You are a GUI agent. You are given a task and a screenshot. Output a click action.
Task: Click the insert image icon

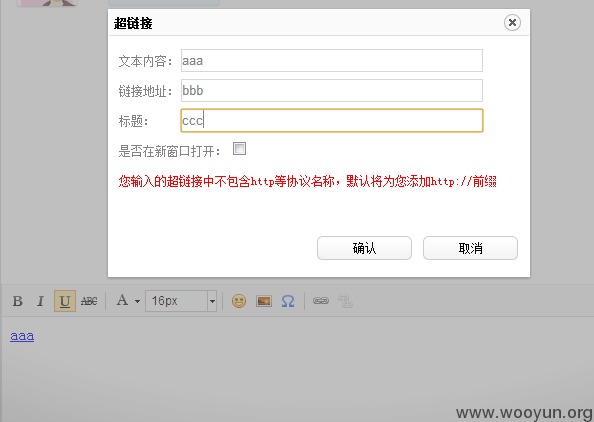click(264, 301)
